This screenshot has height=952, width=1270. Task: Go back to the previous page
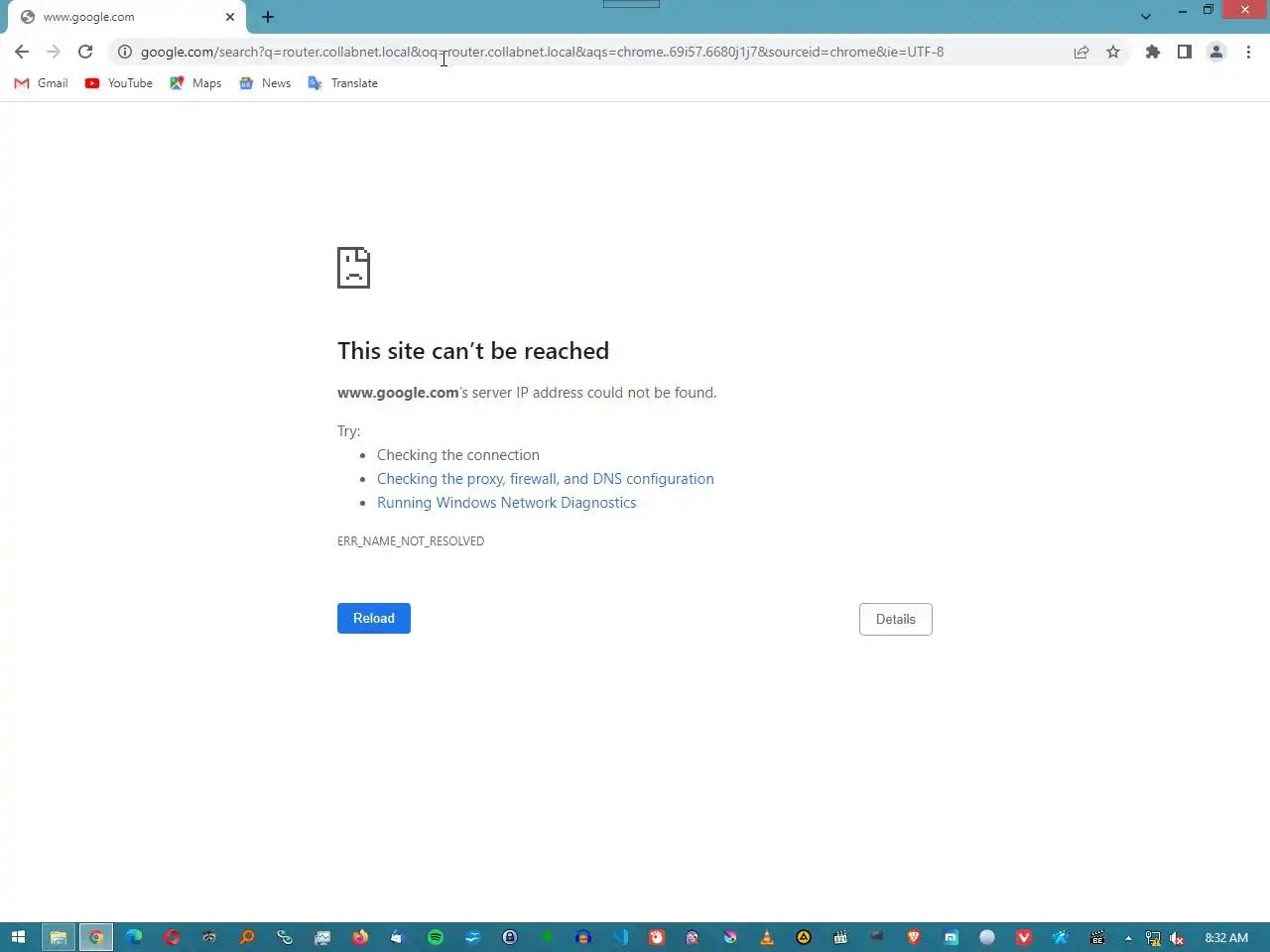coord(22,52)
